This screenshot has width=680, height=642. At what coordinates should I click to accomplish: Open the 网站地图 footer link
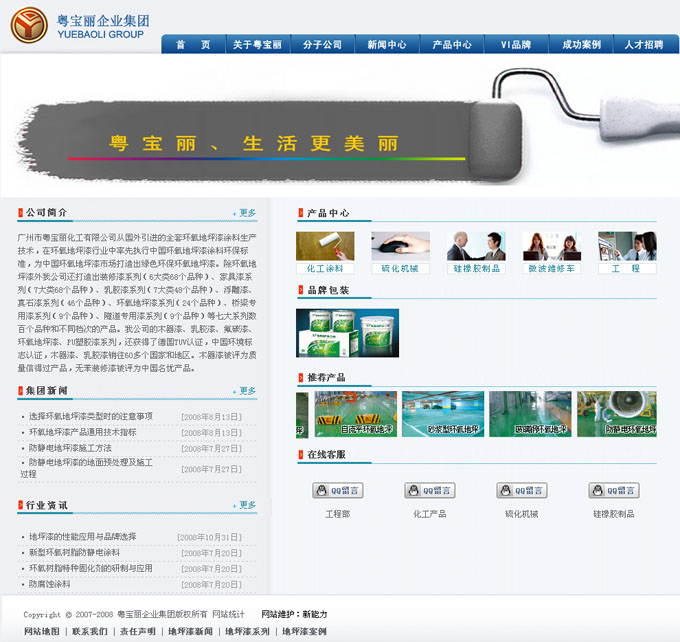click(x=42, y=632)
